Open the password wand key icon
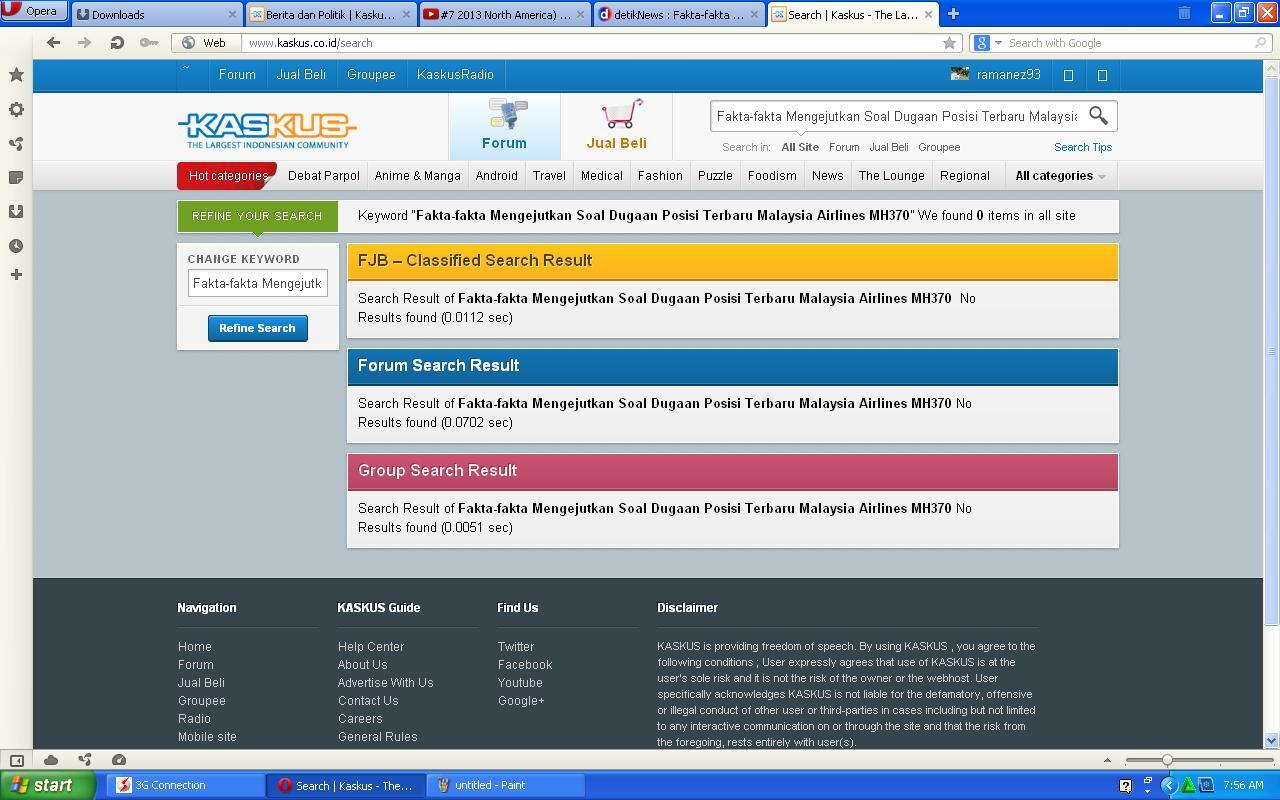 (x=149, y=43)
